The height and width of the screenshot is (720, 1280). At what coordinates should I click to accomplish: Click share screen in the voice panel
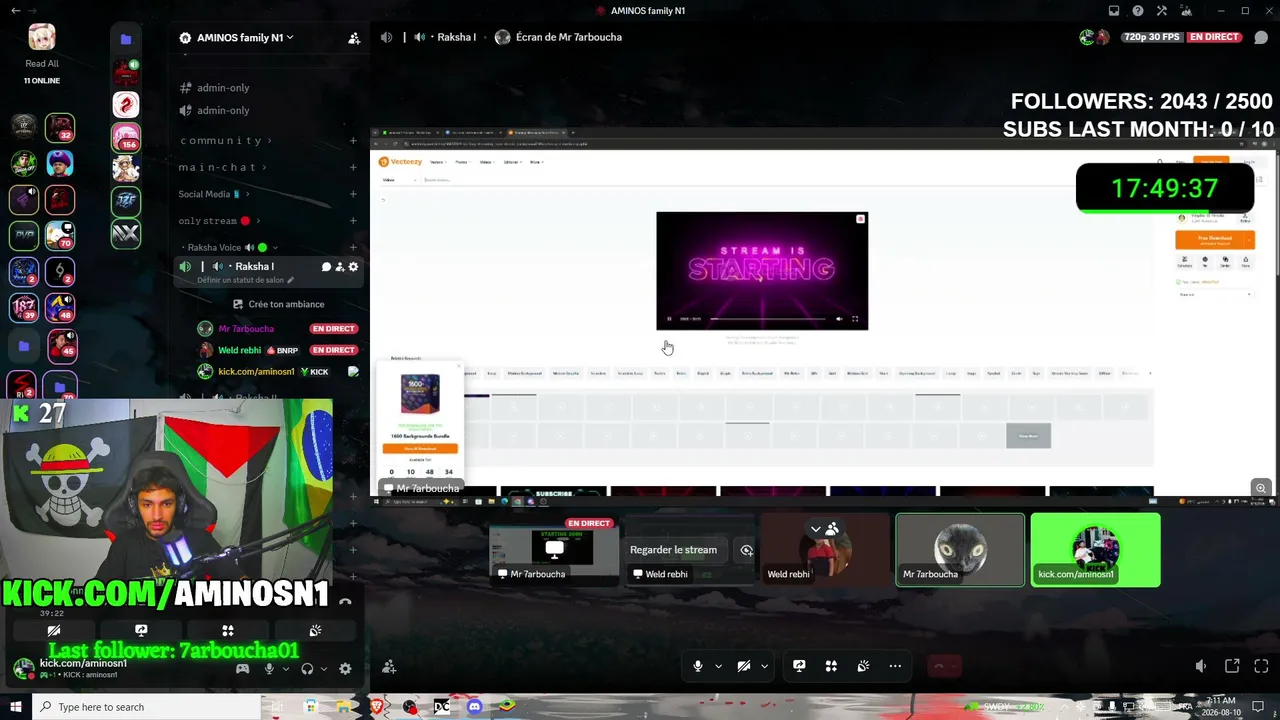click(141, 631)
